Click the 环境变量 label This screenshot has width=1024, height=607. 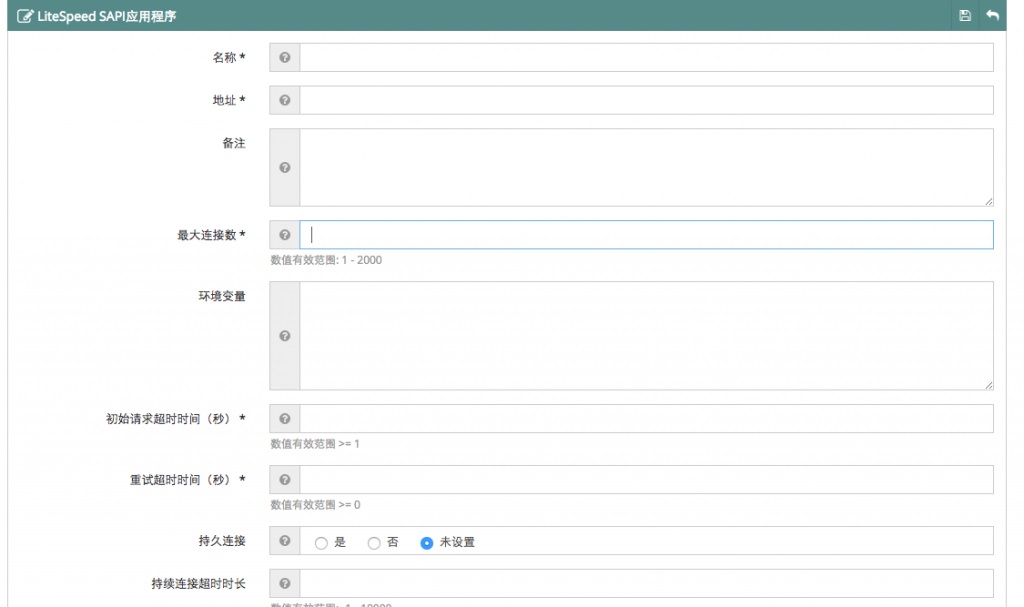222,296
